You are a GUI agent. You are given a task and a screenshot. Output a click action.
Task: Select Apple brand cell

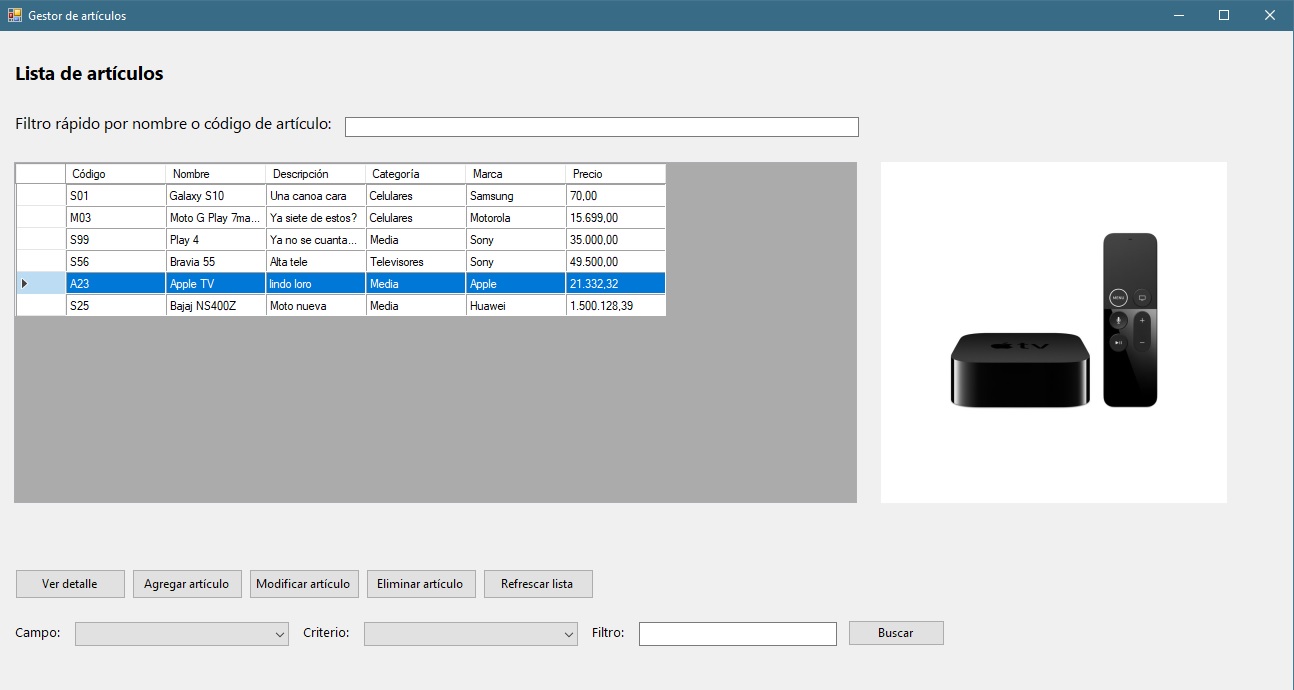coord(516,284)
